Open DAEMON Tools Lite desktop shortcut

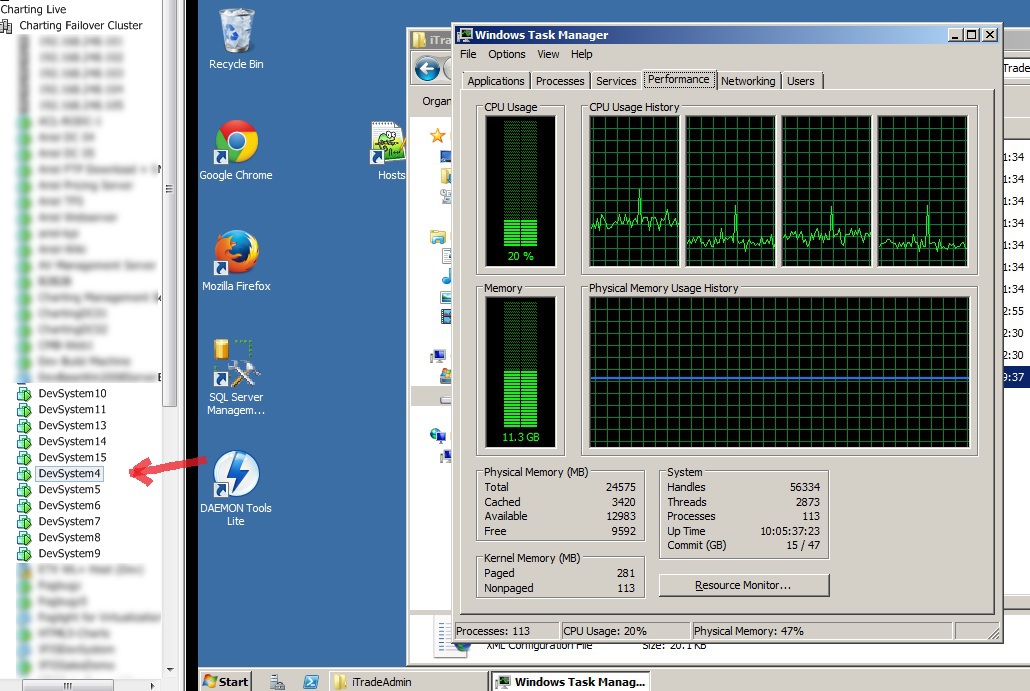point(236,487)
